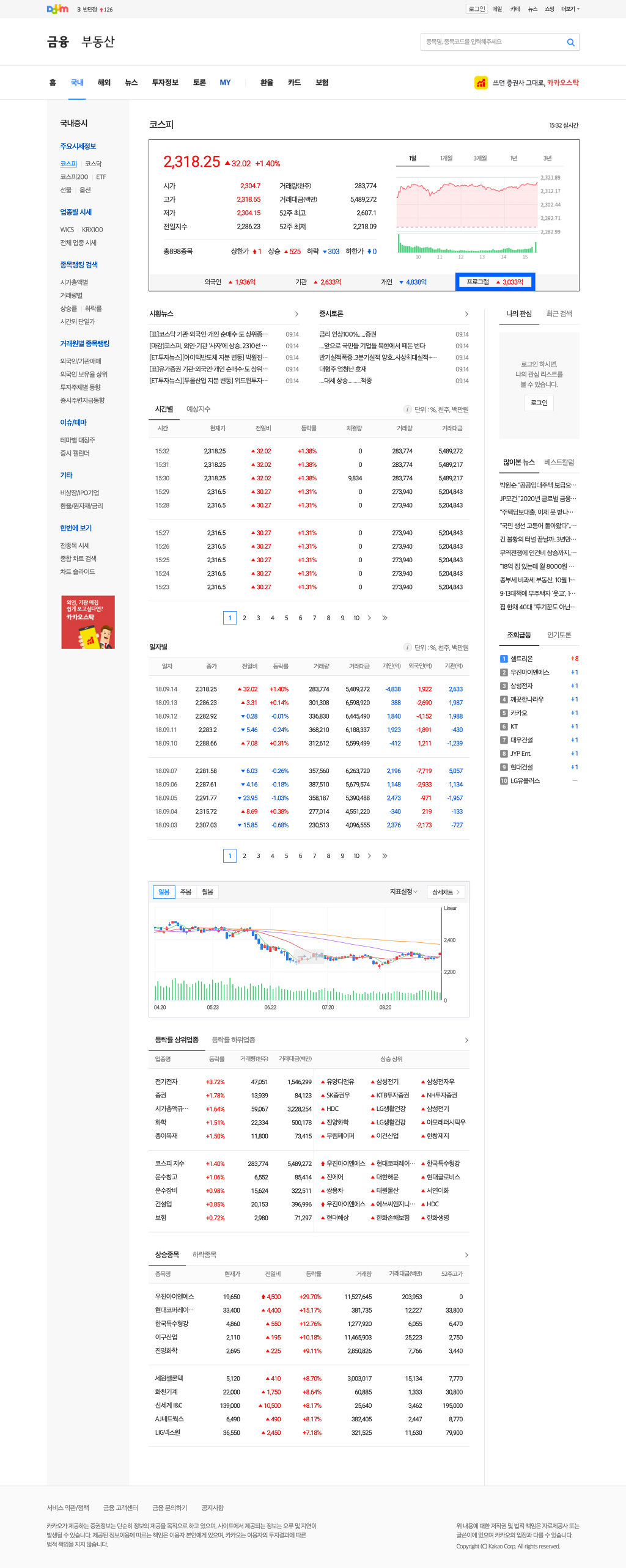This screenshot has width=626, height=1568.
Task: Click the search magnifier icon
Action: pos(570,42)
